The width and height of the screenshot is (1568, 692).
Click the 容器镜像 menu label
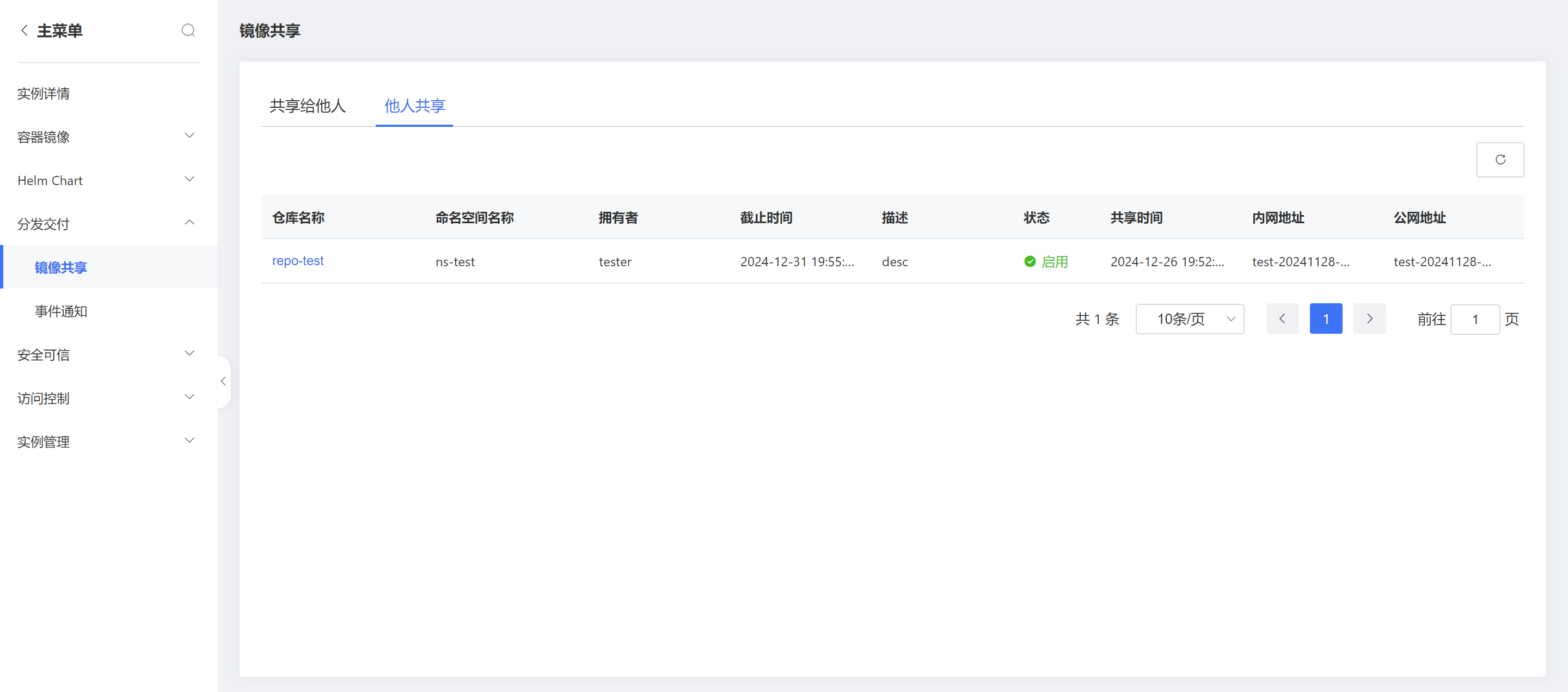point(44,137)
